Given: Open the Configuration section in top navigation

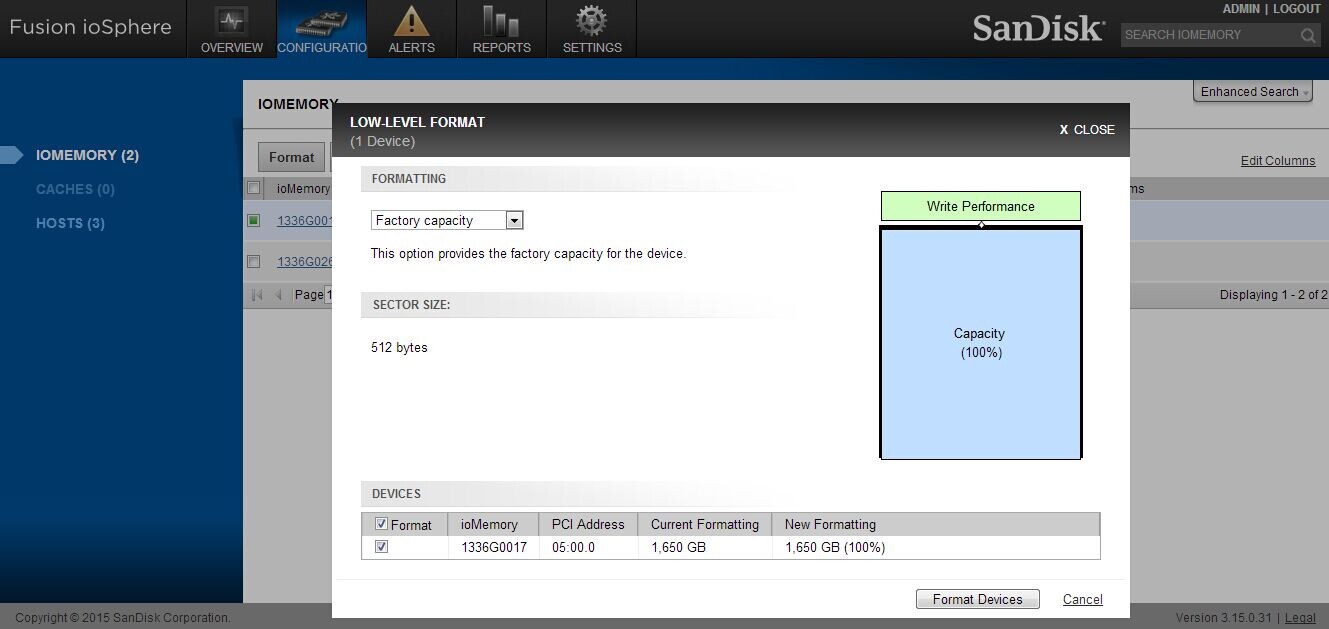Looking at the screenshot, I should coord(322,29).
